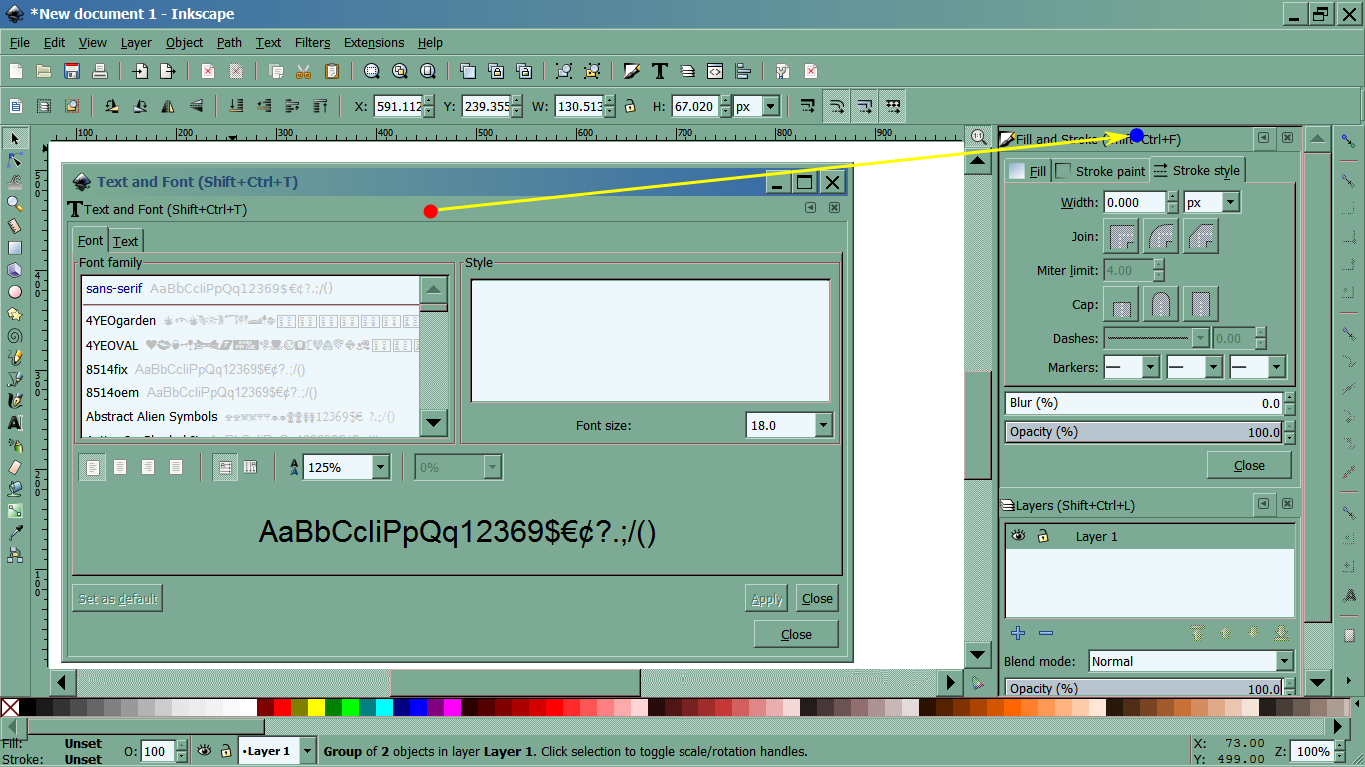Open Align and Distribute from toolbar
Image resolution: width=1365 pixels, height=767 pixels.
pyautogui.click(x=743, y=71)
